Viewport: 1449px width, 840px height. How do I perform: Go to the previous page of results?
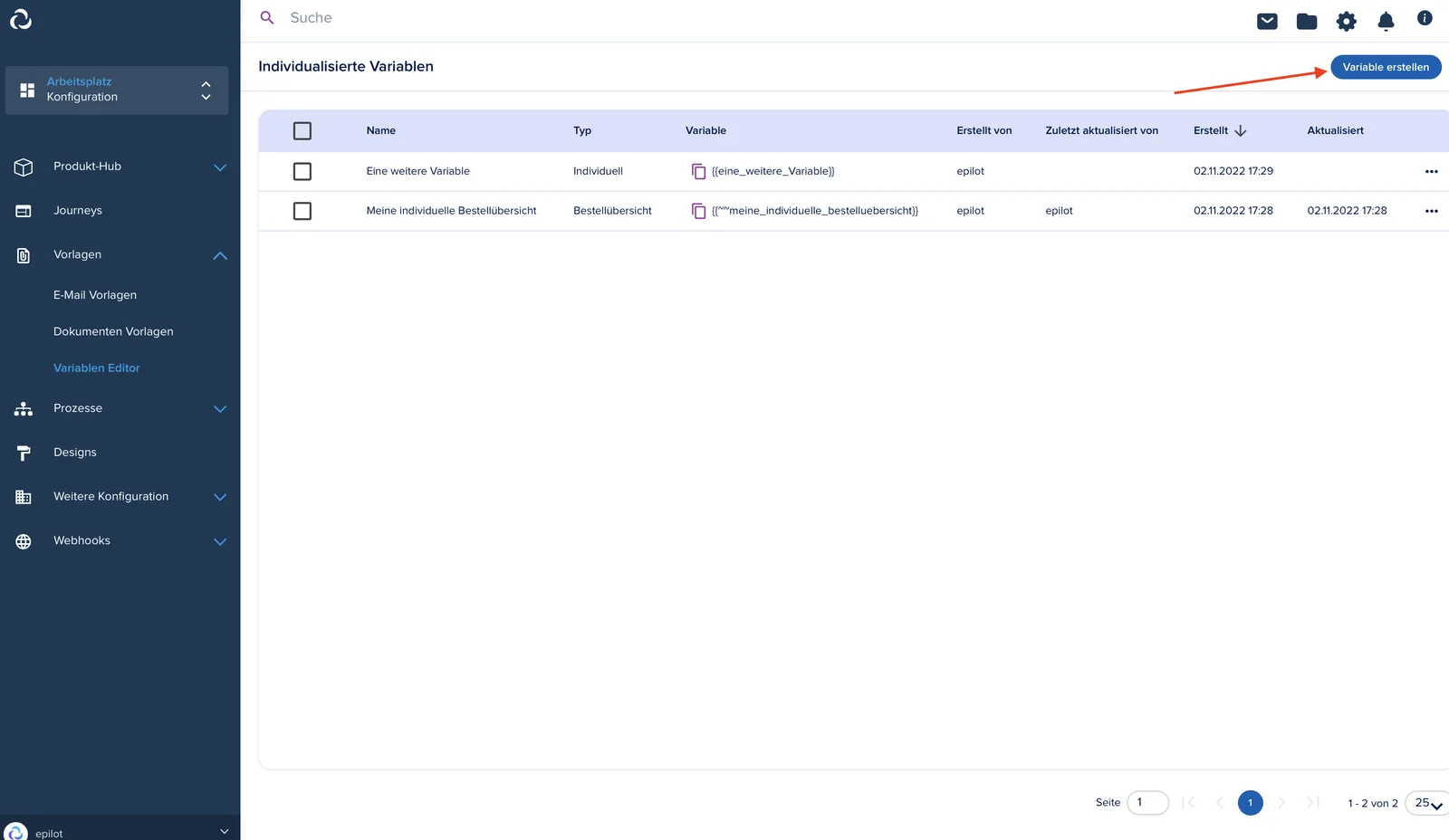(x=1219, y=802)
